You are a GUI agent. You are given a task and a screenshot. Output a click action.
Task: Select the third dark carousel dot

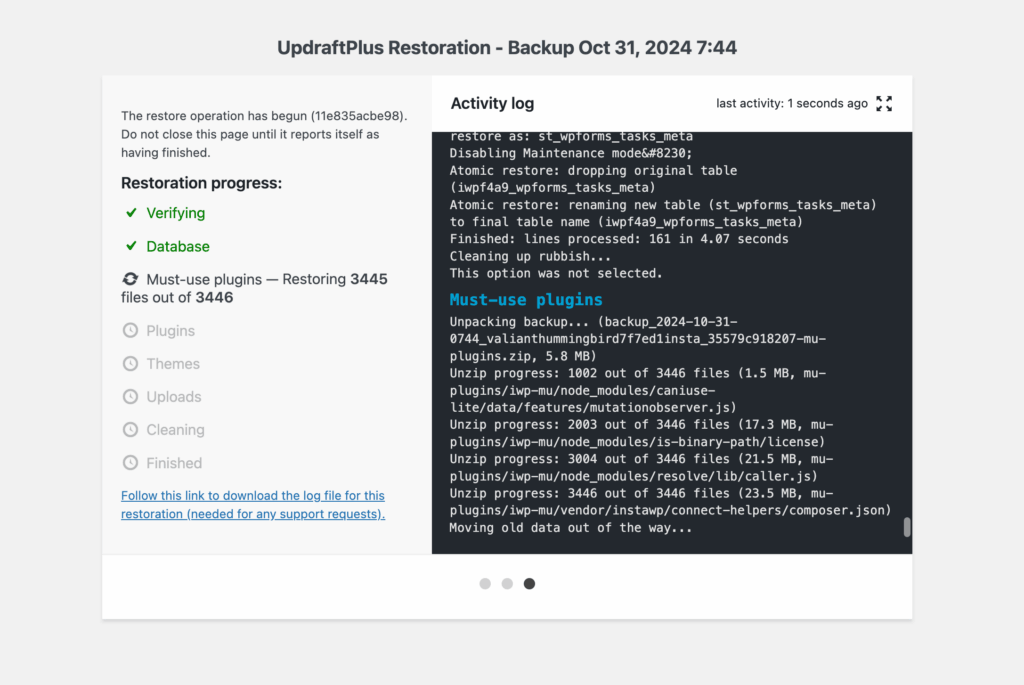pos(530,584)
